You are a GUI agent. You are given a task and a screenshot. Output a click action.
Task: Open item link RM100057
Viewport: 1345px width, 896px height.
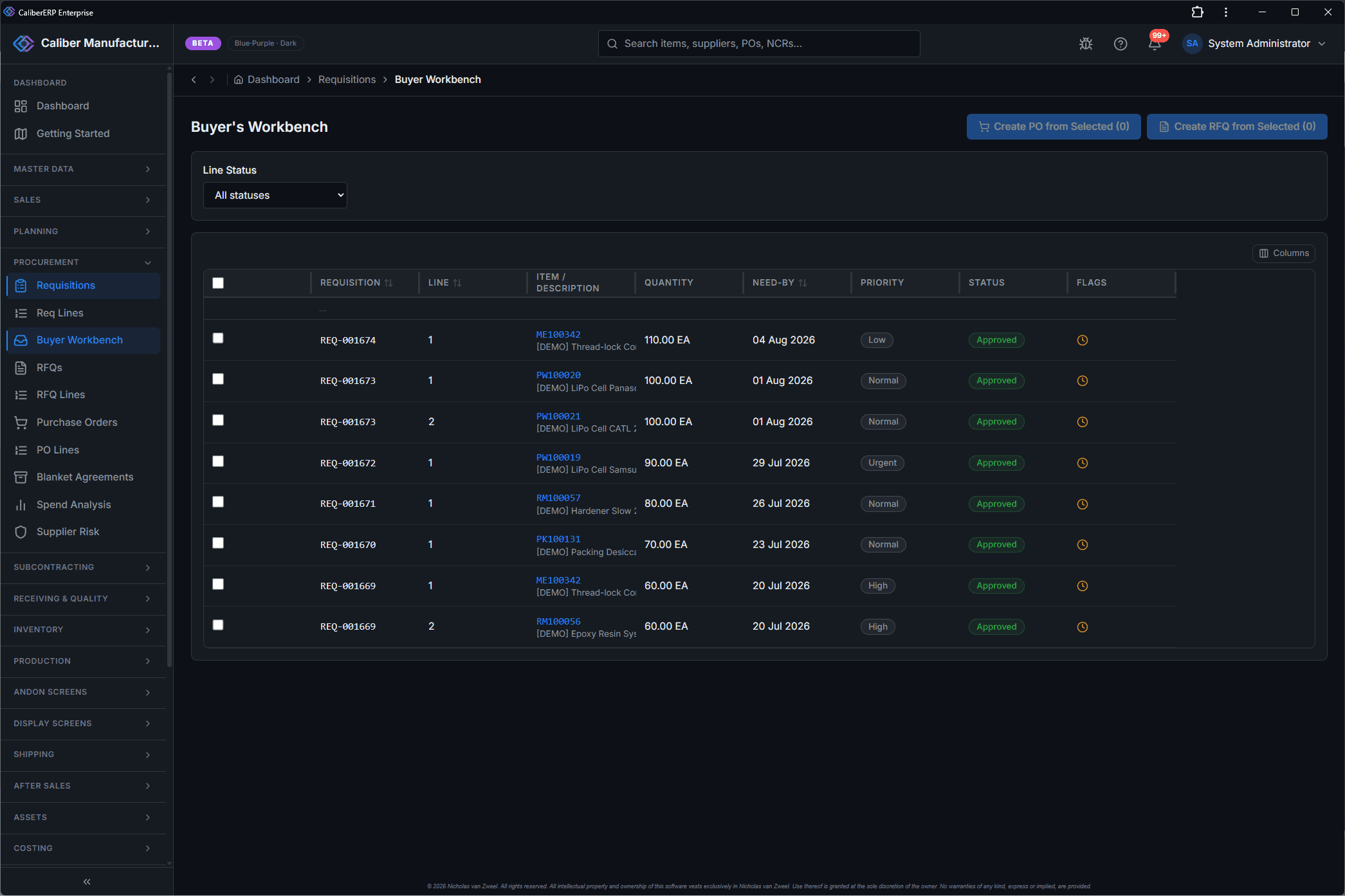coord(558,498)
